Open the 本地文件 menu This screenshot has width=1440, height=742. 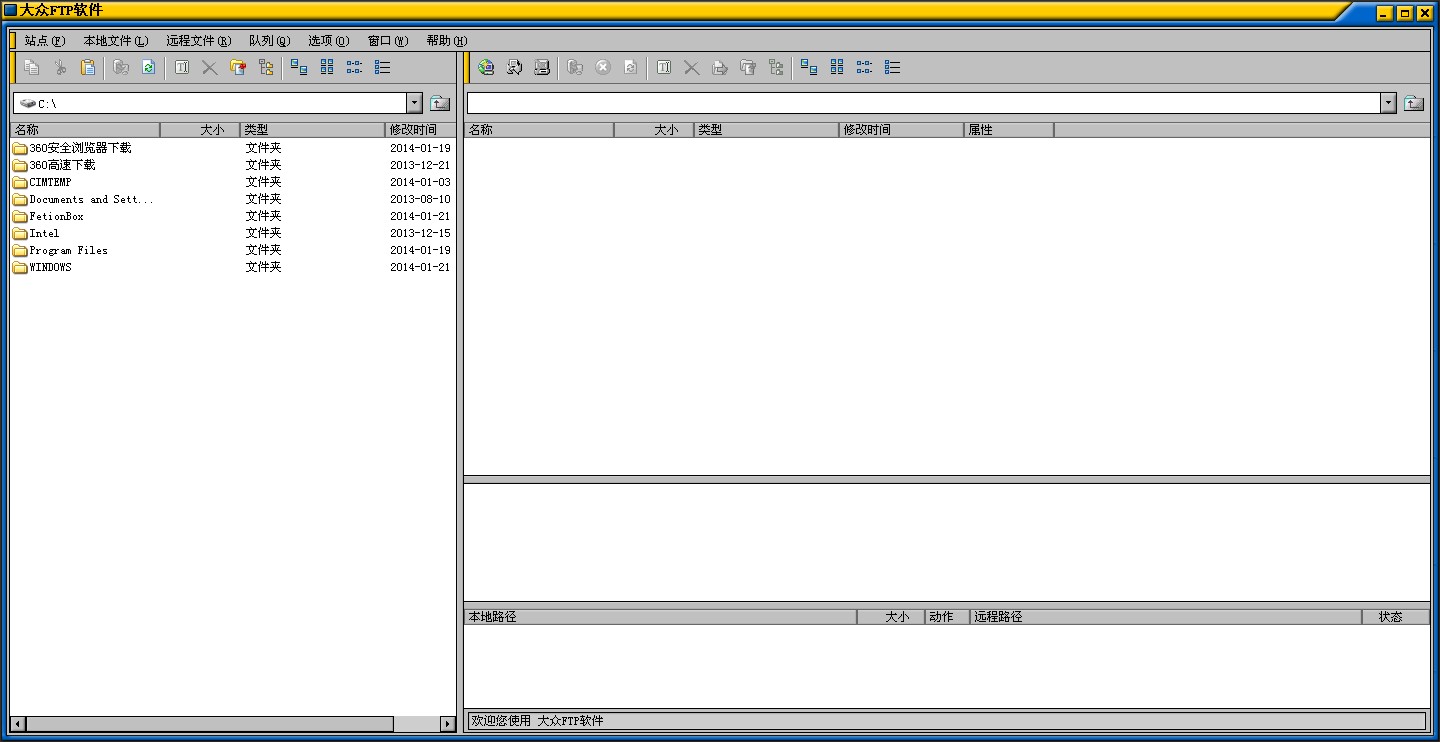[x=115, y=41]
